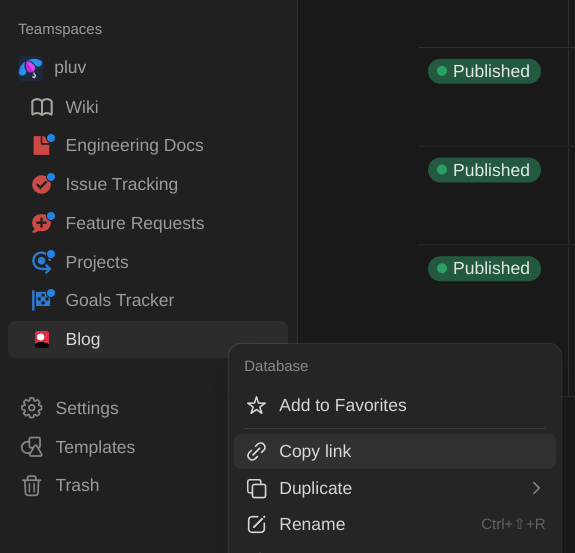Click the pluv umbrella workspace icon

pyautogui.click(x=30, y=69)
